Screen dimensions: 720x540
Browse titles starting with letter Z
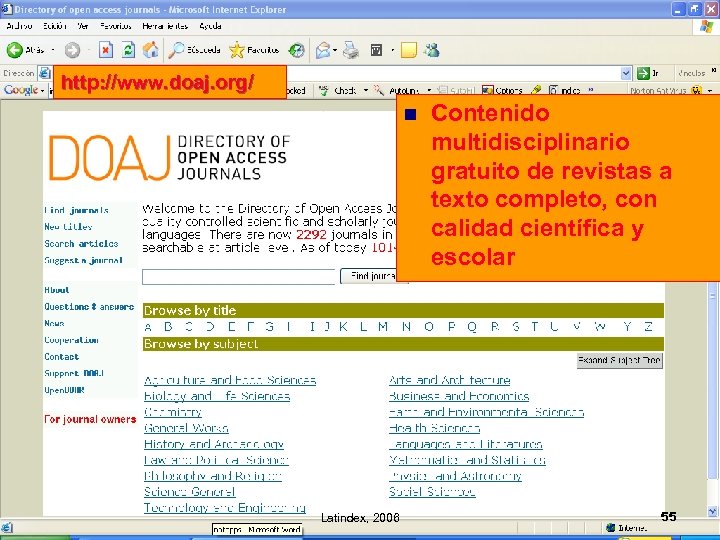(648, 327)
